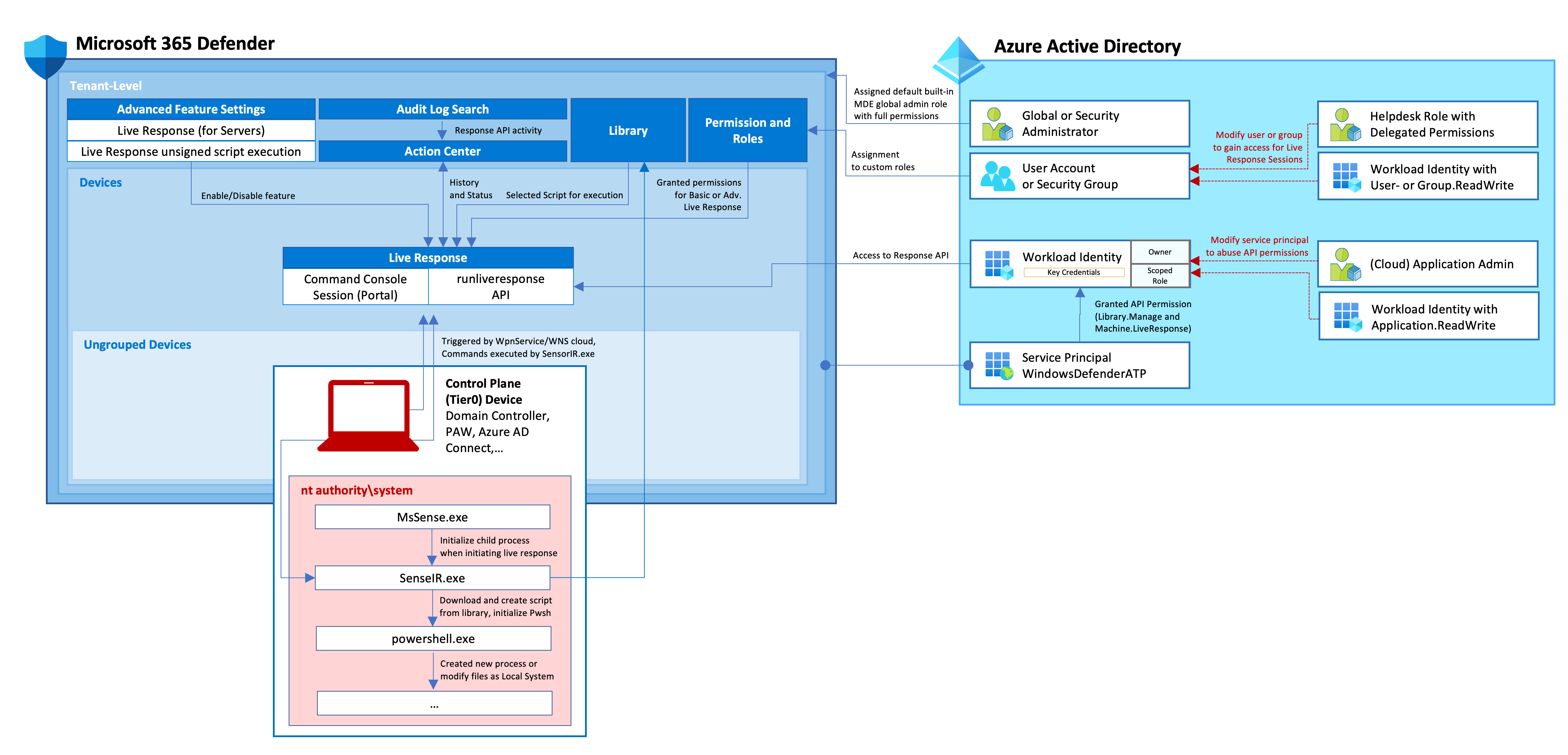Image resolution: width=1568 pixels, height=755 pixels.
Task: Open the Permission and Roles box
Action: [x=748, y=130]
